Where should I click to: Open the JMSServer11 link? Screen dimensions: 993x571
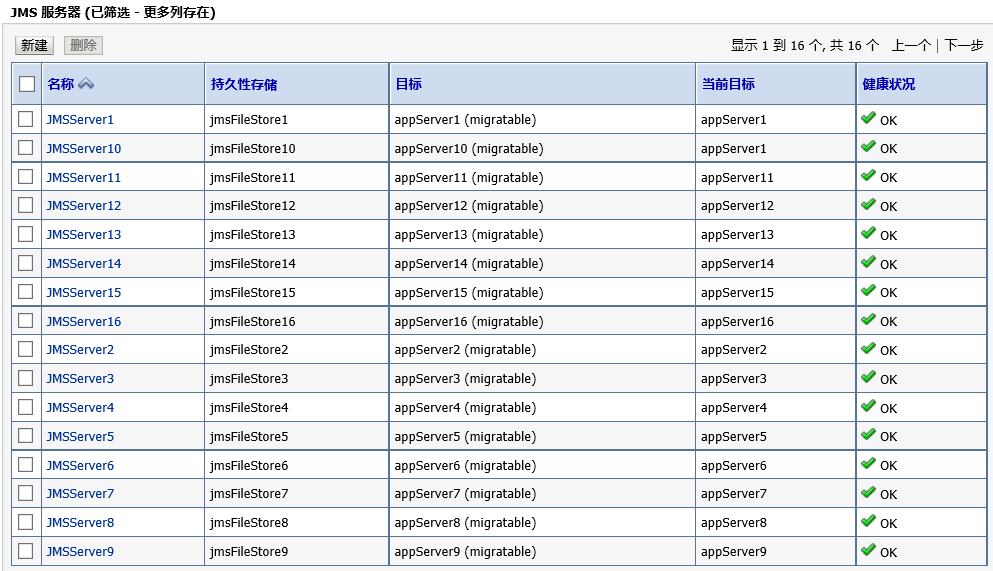point(84,178)
